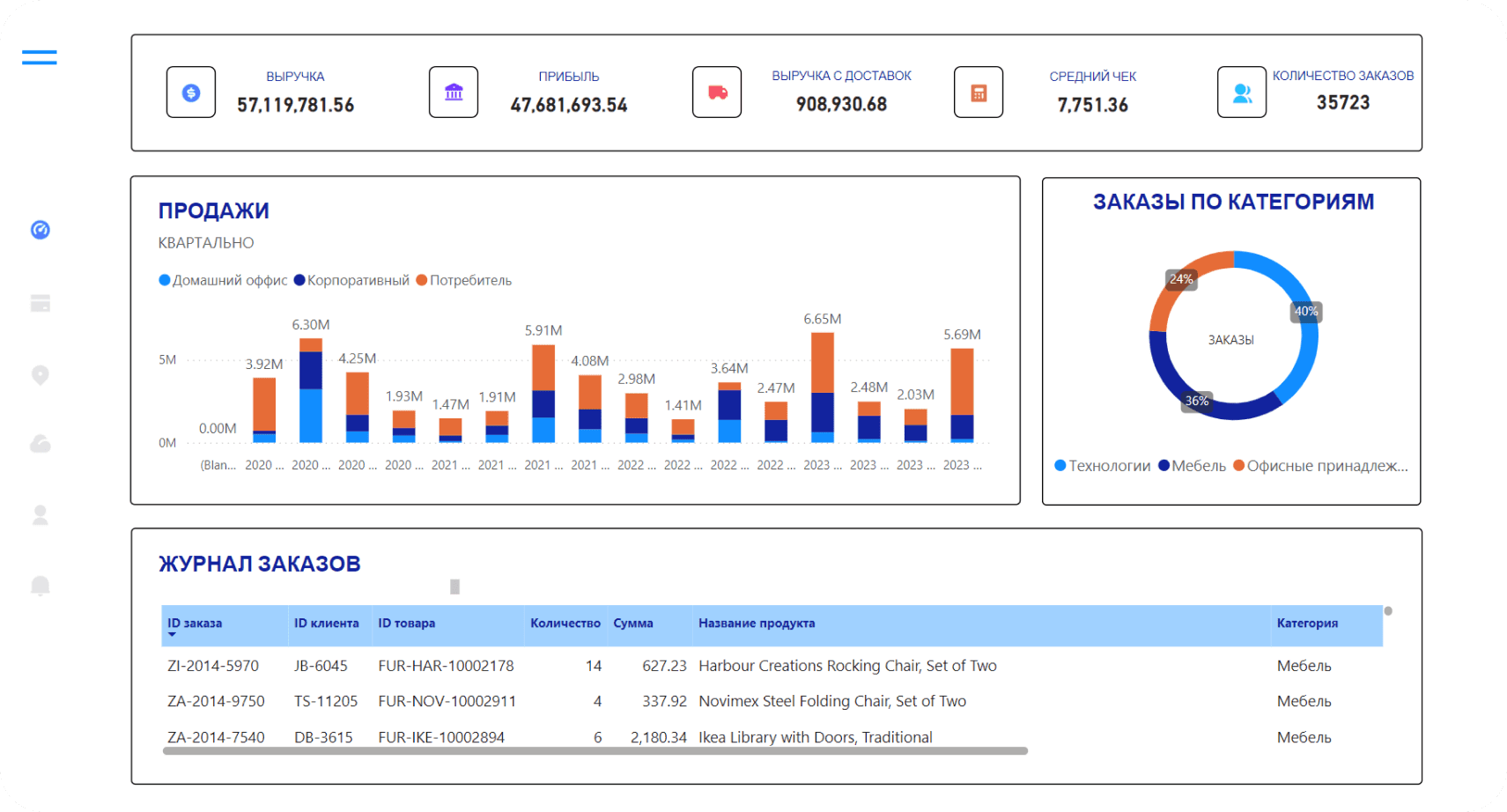The height and width of the screenshot is (812, 1507).
Task: Sort table by Категория column
Action: [1307, 624]
